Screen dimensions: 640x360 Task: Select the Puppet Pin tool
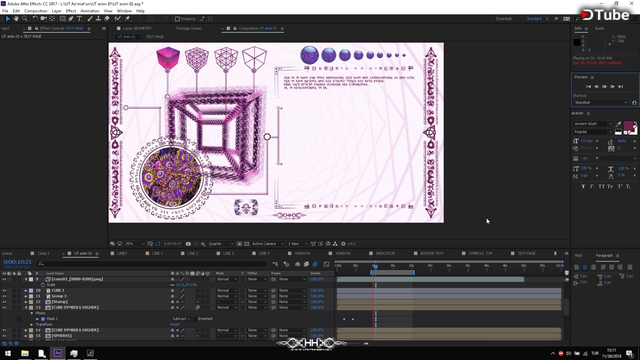coord(127,19)
